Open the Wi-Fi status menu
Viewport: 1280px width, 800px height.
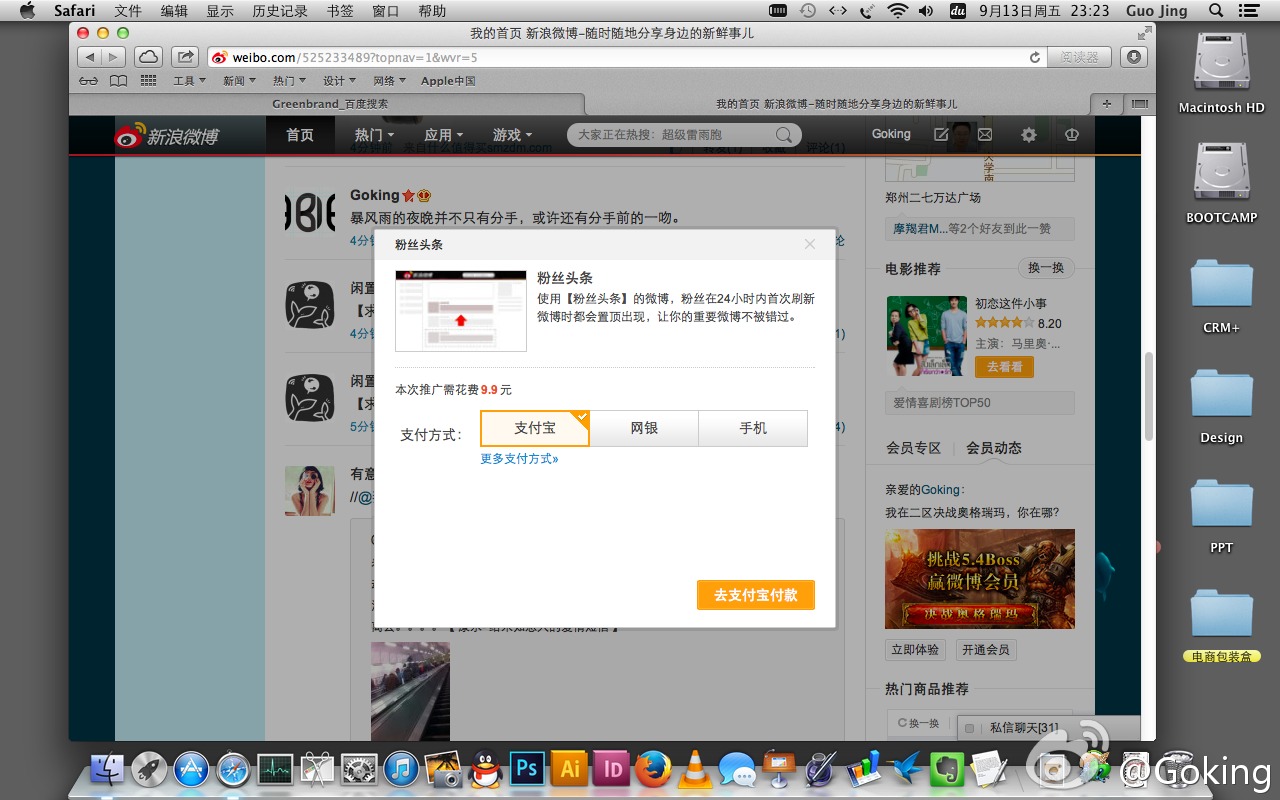click(x=897, y=11)
